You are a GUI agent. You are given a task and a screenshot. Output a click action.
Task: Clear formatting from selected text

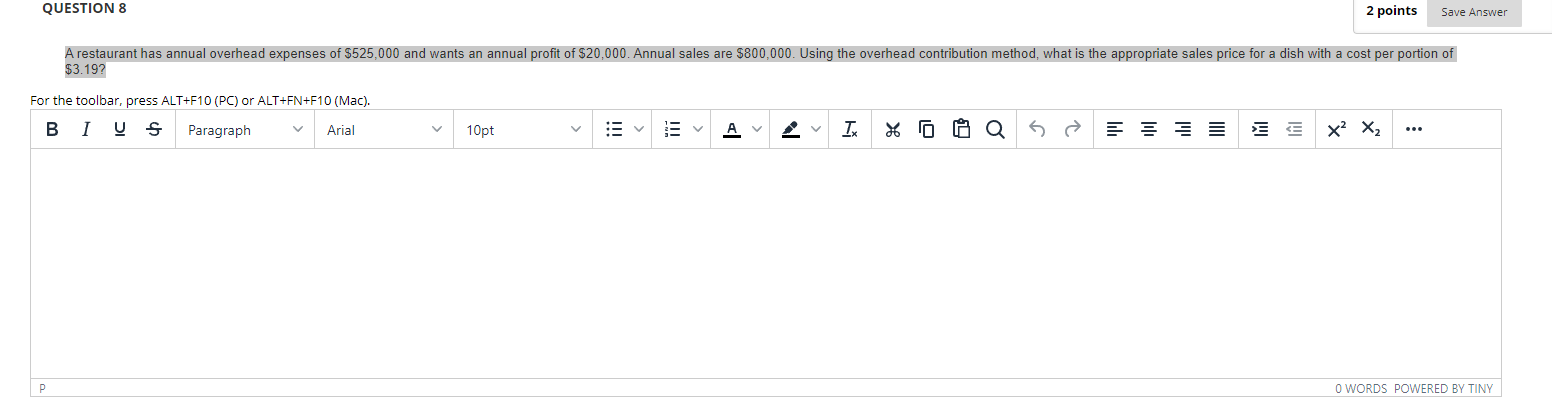point(849,130)
